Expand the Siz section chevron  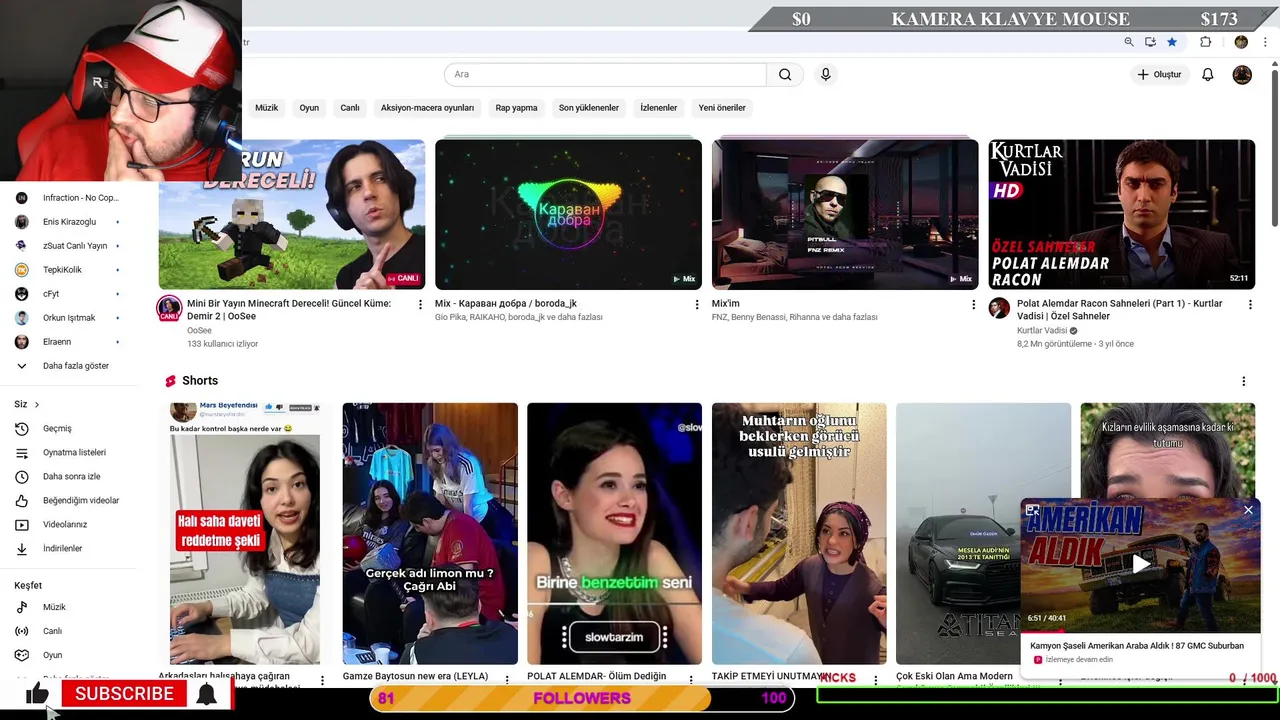coord(37,404)
